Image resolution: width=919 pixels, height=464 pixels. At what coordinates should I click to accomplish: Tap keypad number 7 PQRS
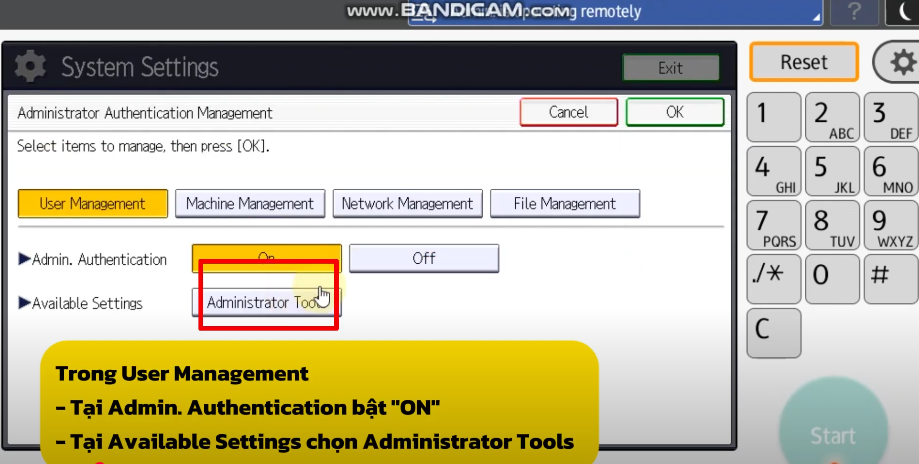pyautogui.click(x=774, y=225)
